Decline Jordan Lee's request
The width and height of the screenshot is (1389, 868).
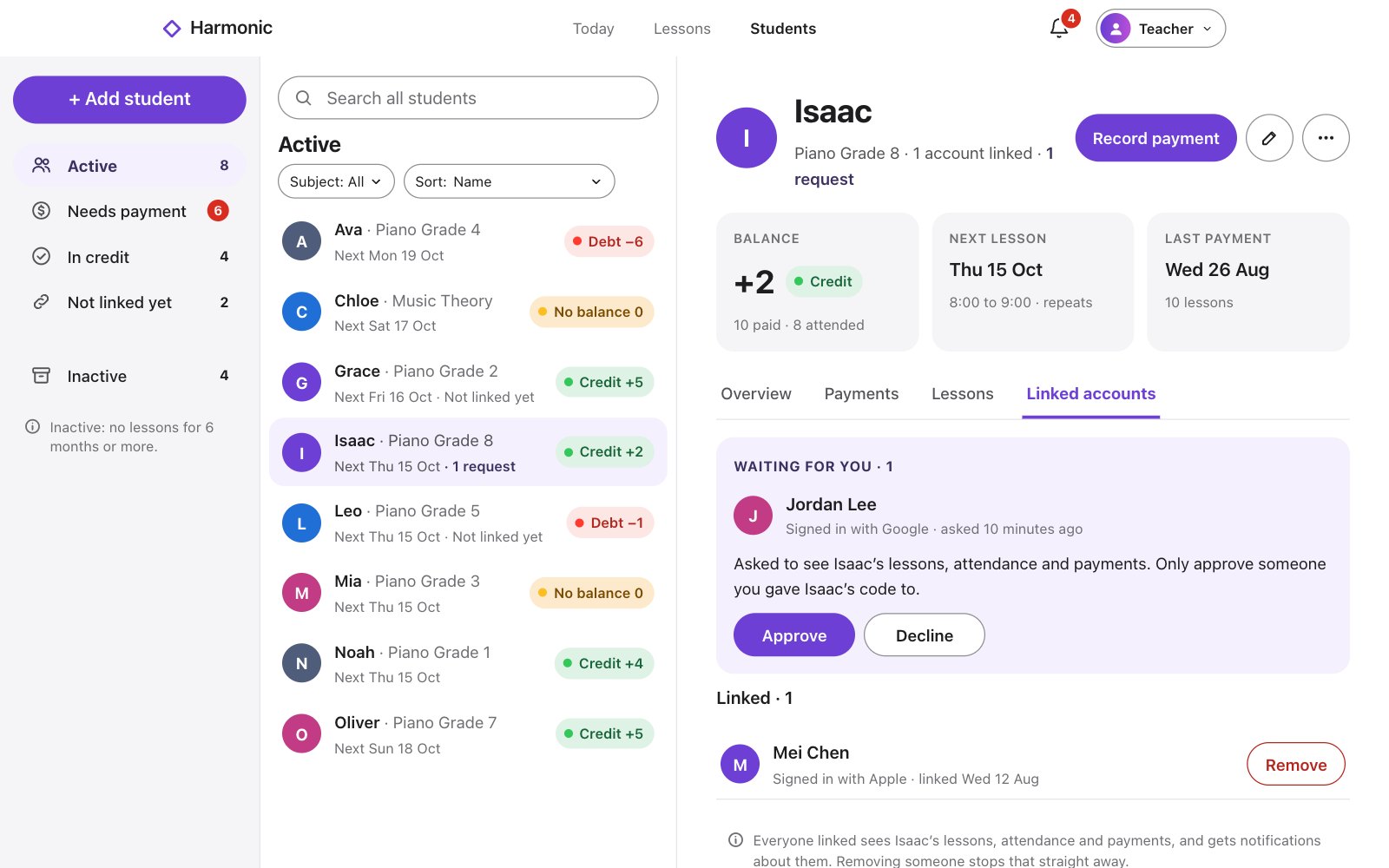pos(924,635)
